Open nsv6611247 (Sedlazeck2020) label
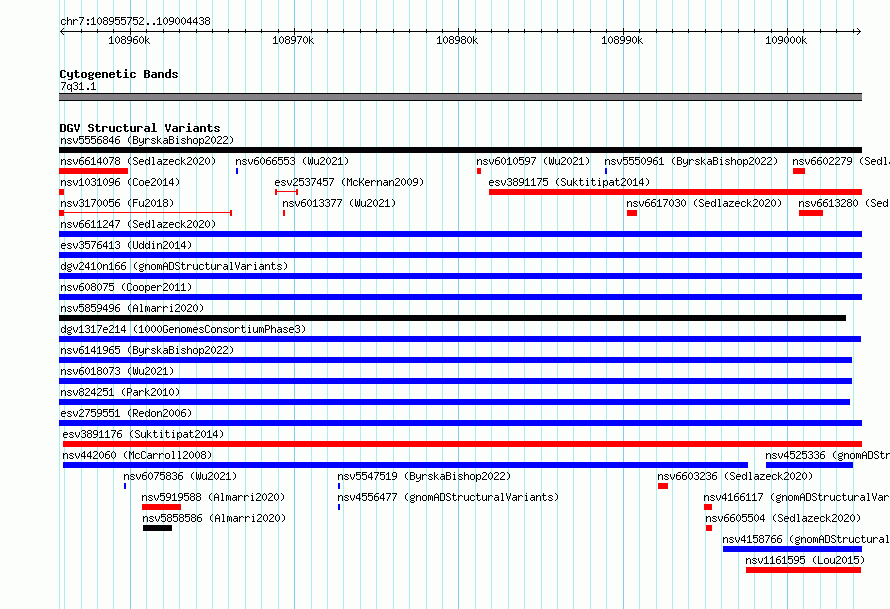Image resolution: width=890 pixels, height=609 pixels. (138, 224)
